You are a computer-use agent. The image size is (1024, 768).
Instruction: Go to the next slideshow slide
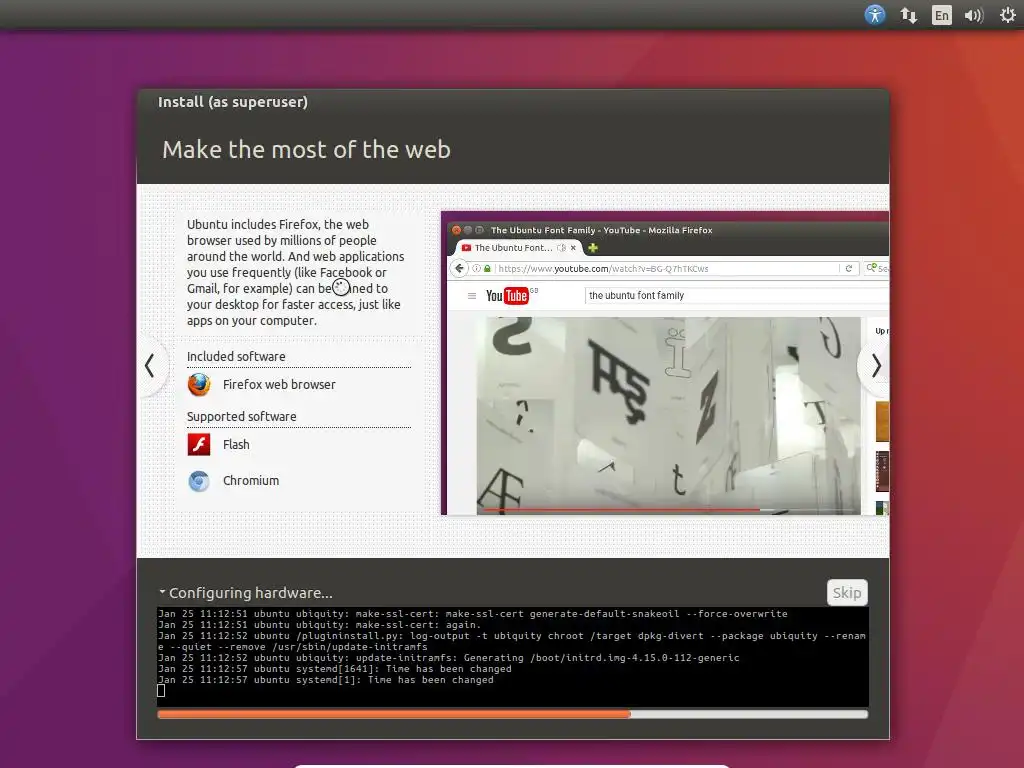[875, 366]
